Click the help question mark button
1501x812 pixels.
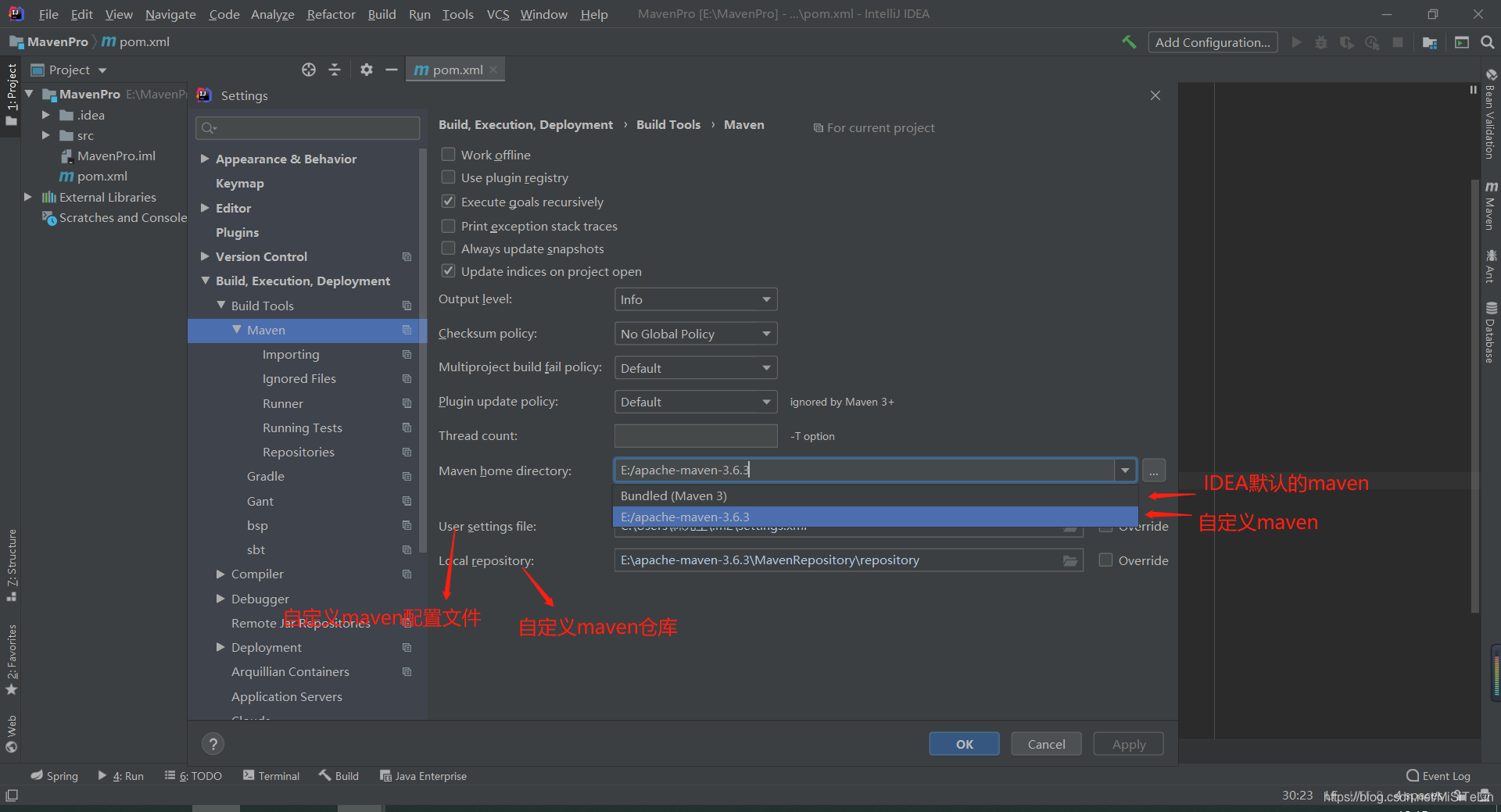tap(213, 744)
